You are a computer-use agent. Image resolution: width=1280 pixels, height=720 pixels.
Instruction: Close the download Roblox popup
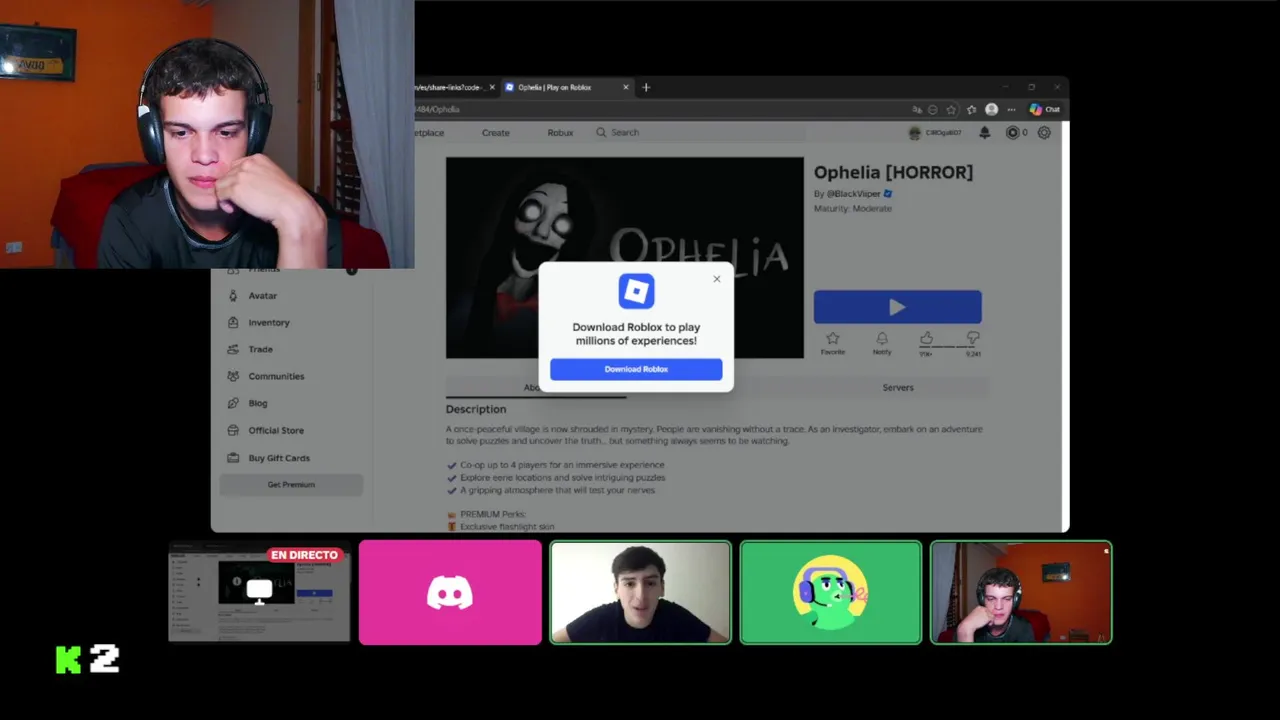(716, 279)
